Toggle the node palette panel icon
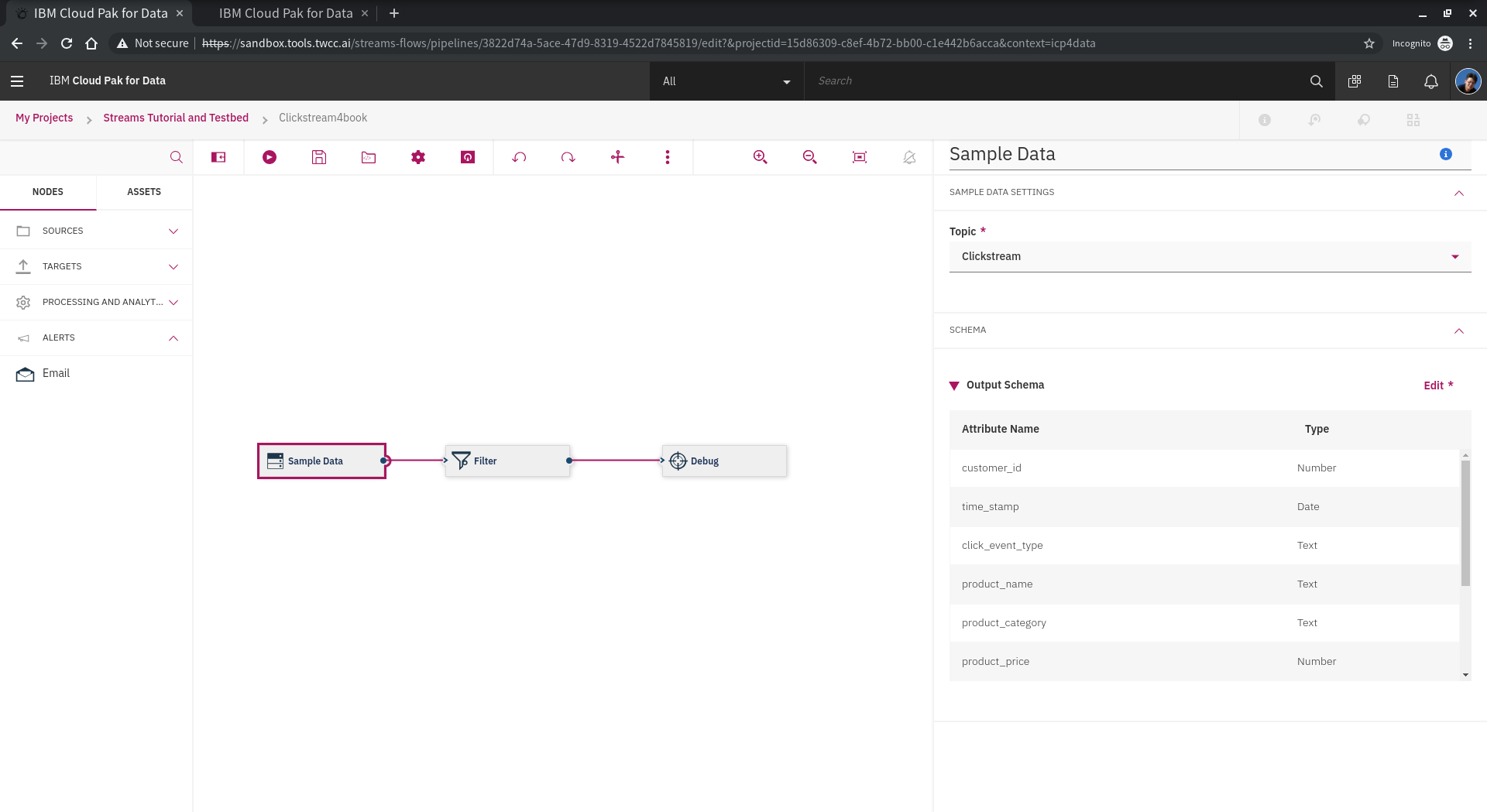Viewport: 1487px width, 812px height. pyautogui.click(x=218, y=157)
